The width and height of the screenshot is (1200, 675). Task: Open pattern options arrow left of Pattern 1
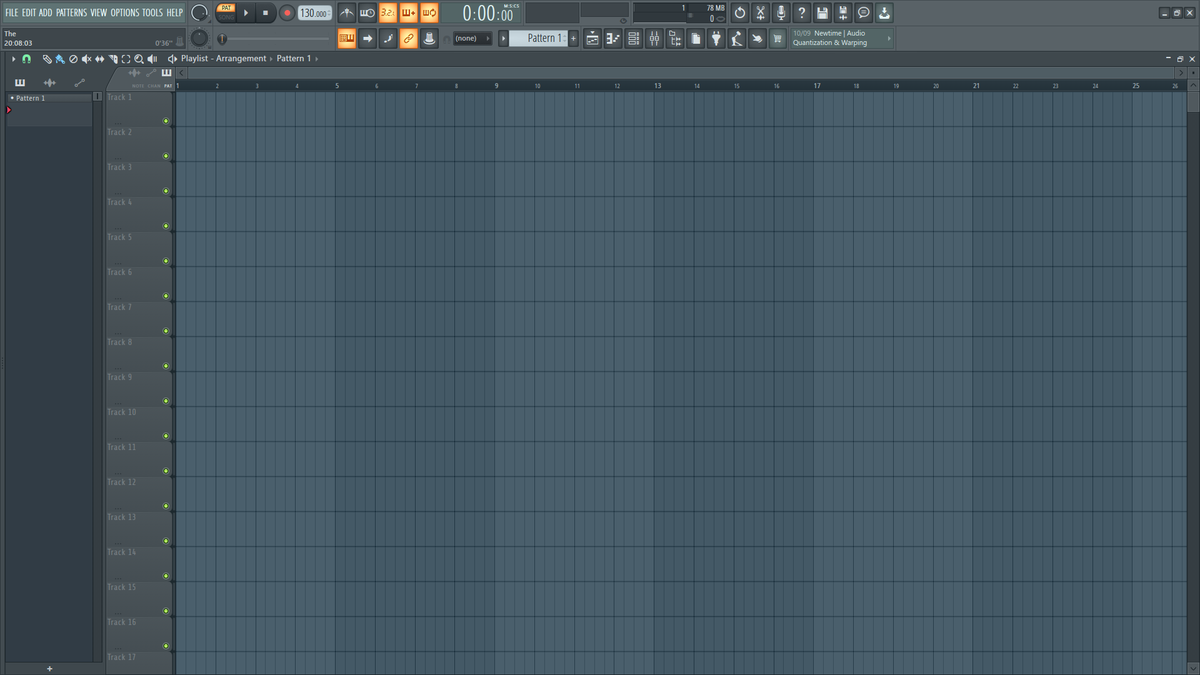click(x=503, y=38)
